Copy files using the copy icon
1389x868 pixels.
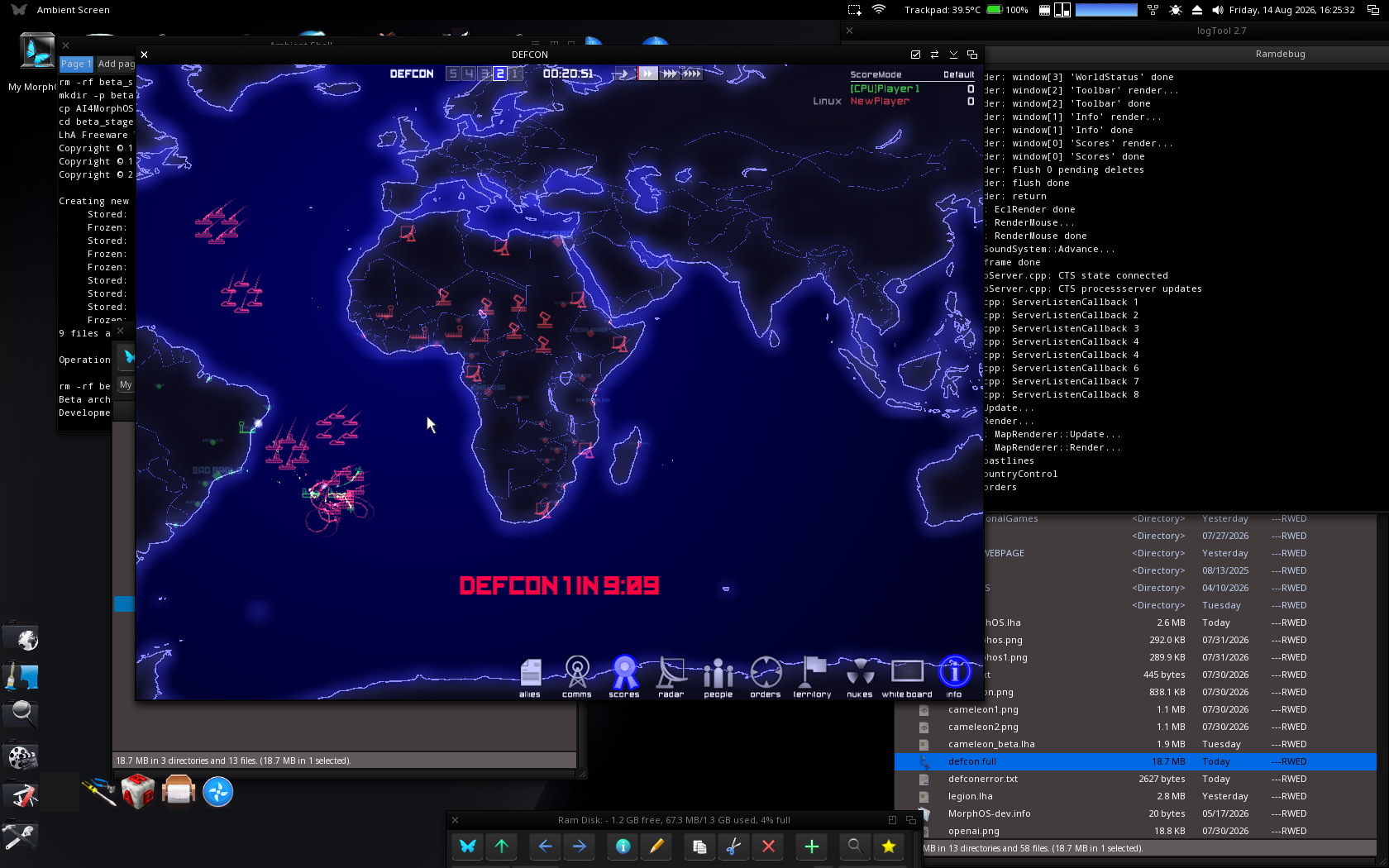[x=699, y=846]
